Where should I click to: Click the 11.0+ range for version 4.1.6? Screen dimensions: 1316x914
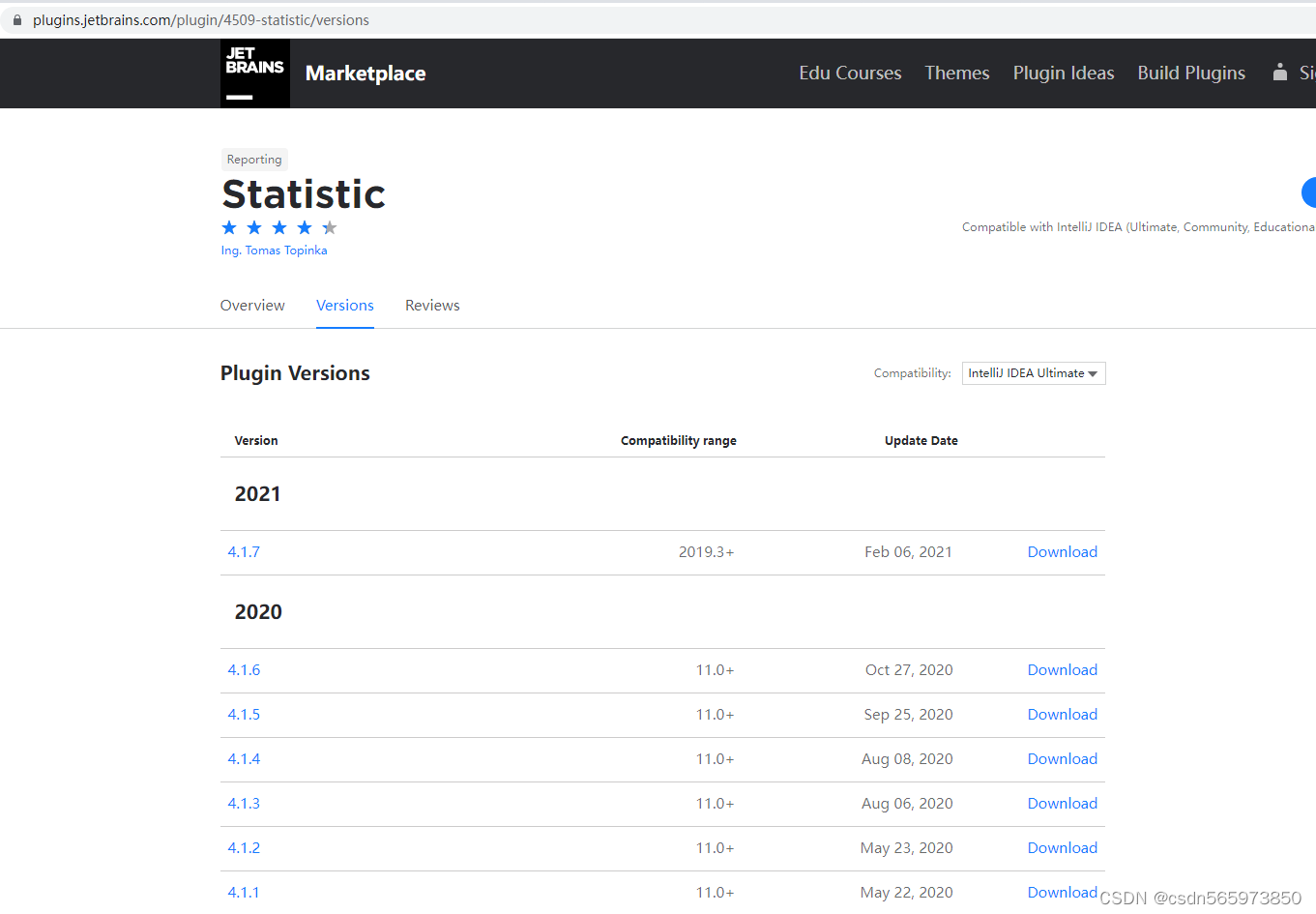tap(716, 670)
